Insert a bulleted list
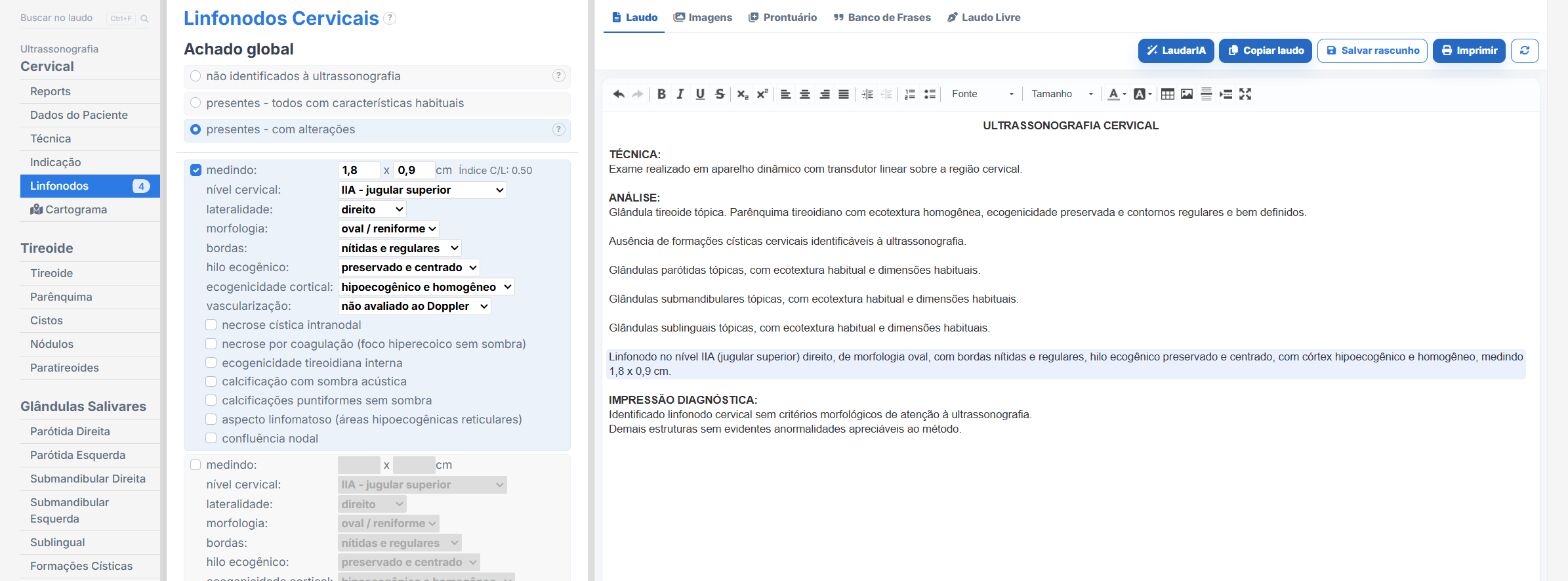Viewport: 1568px width, 581px height. pos(930,94)
